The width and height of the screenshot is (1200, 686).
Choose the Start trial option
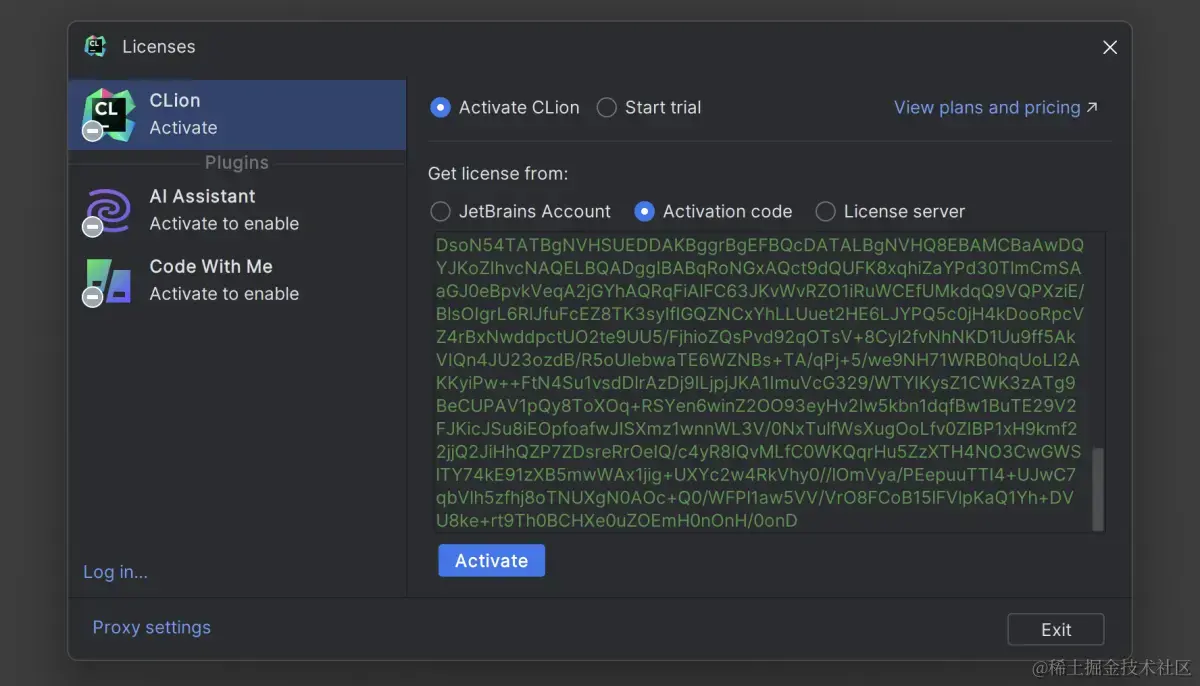pos(607,107)
